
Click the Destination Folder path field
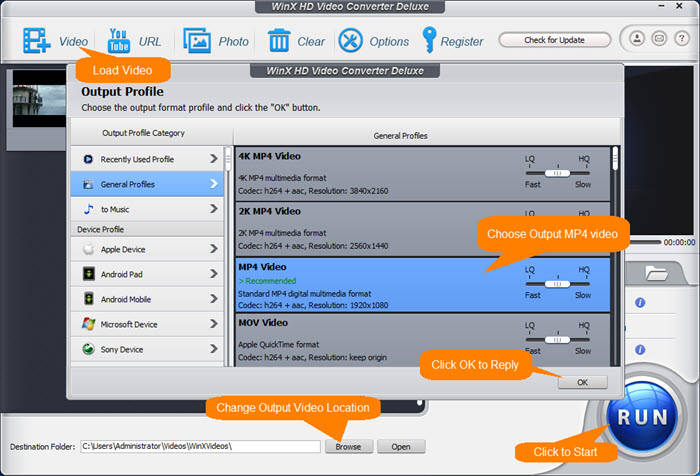pyautogui.click(x=200, y=446)
